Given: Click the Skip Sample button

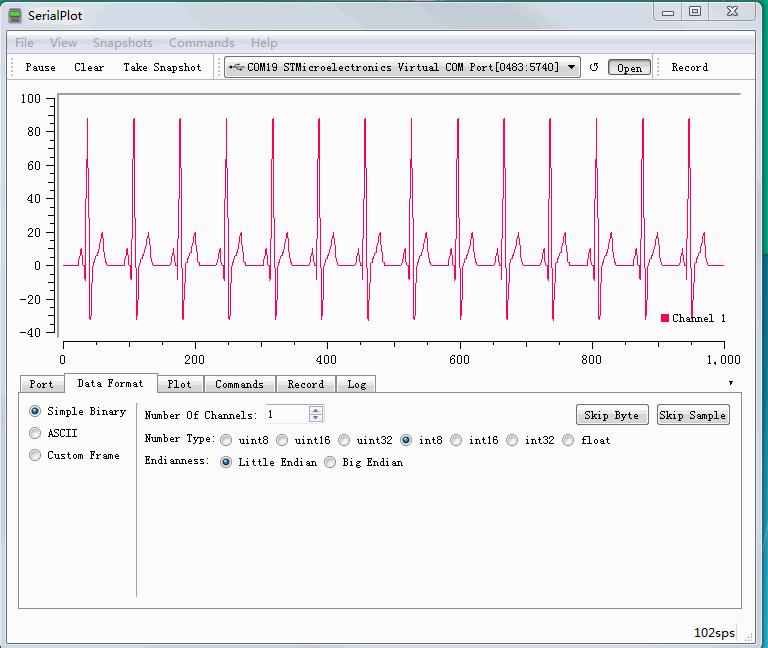Looking at the screenshot, I should click(x=693, y=415).
